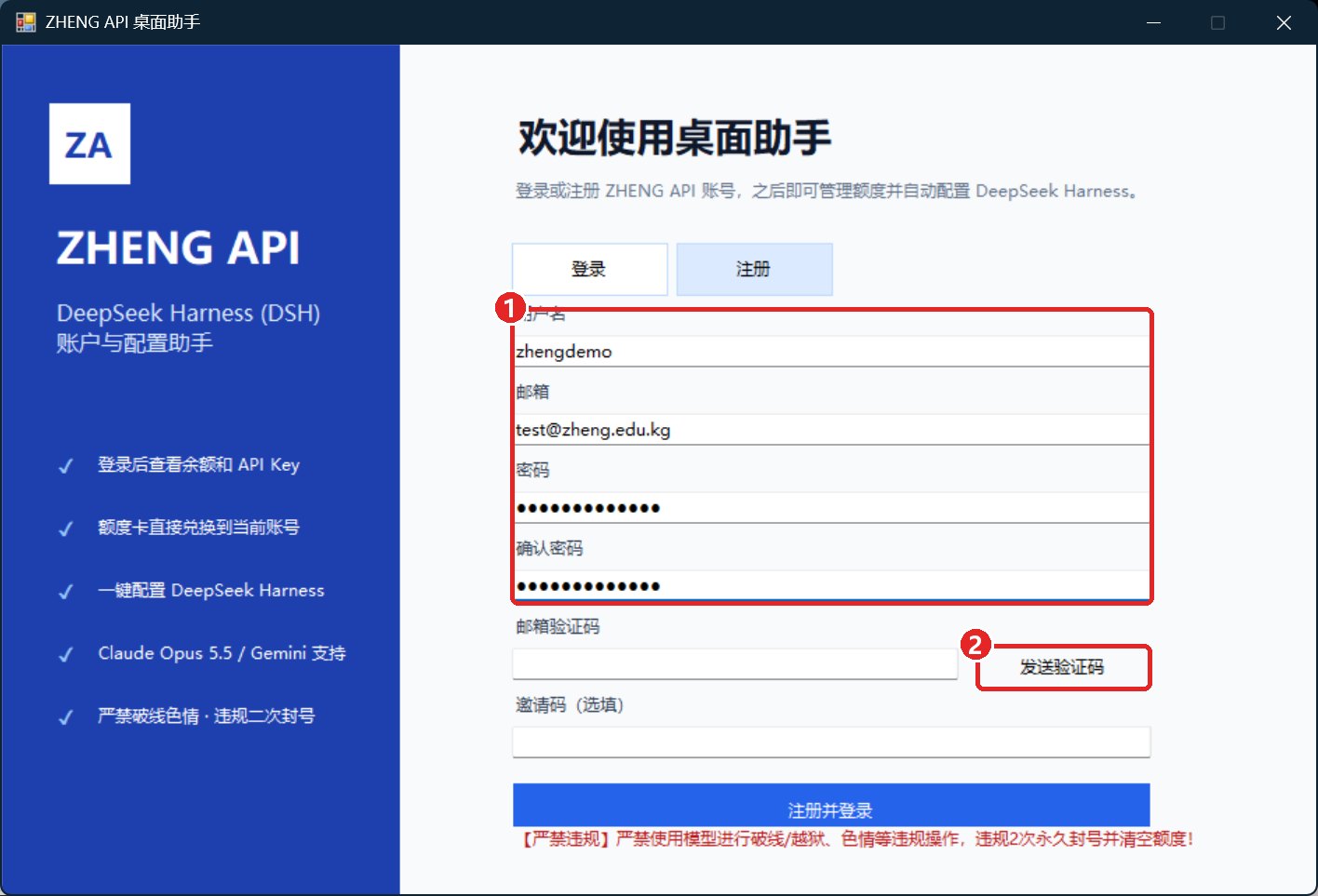Image resolution: width=1318 pixels, height=896 pixels.
Task: Click the DeepSeek Harness (DSH) sidebar text
Action: point(188,313)
